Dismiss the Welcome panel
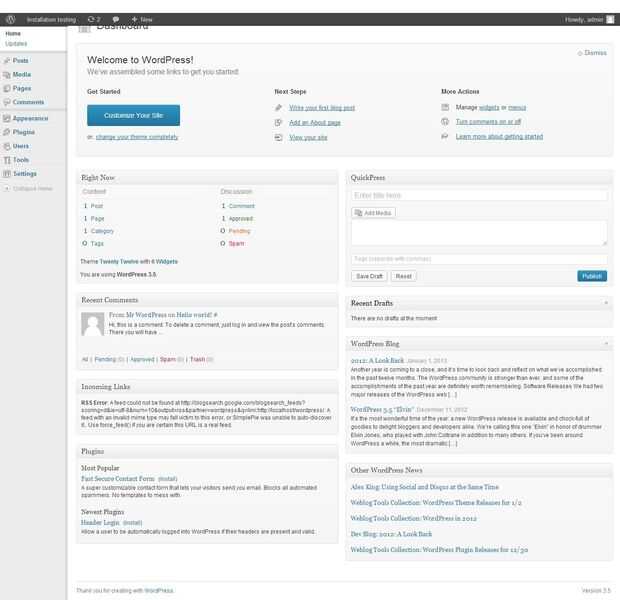620x600 pixels. tap(592, 53)
